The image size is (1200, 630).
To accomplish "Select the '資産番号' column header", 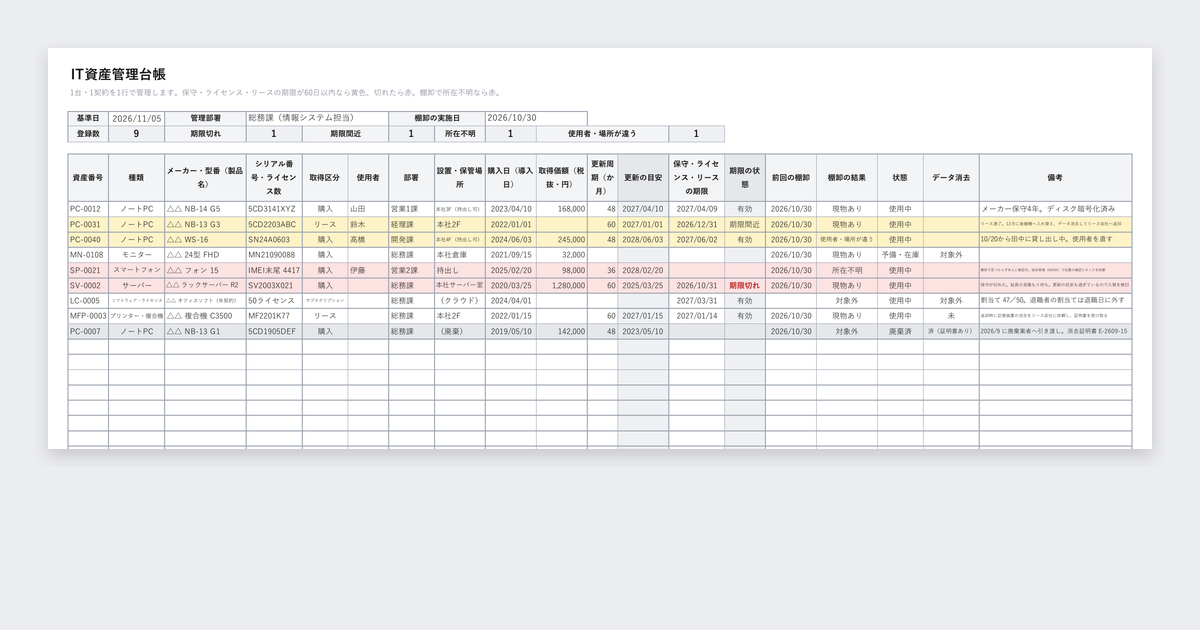I will click(88, 177).
